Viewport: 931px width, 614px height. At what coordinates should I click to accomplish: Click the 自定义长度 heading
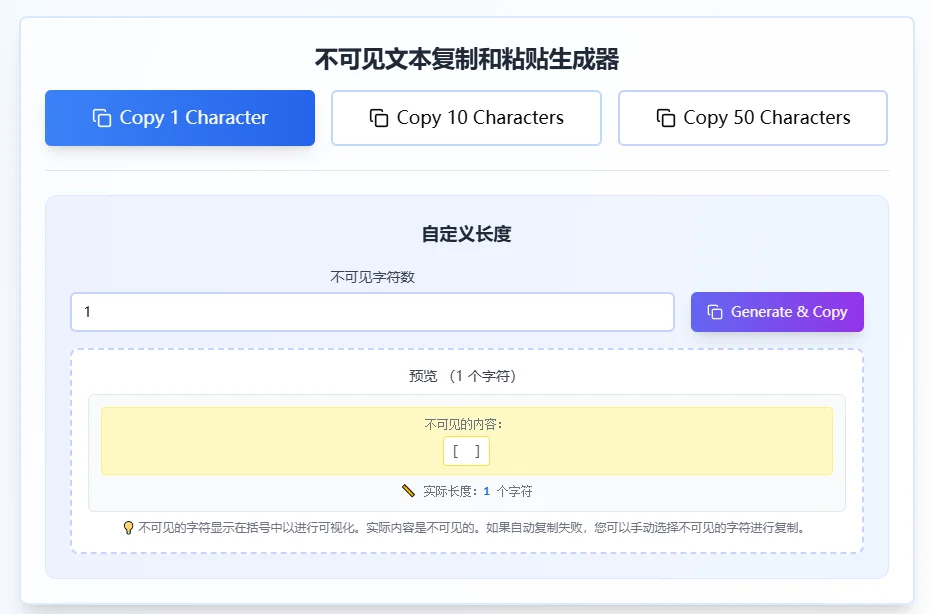tap(466, 234)
